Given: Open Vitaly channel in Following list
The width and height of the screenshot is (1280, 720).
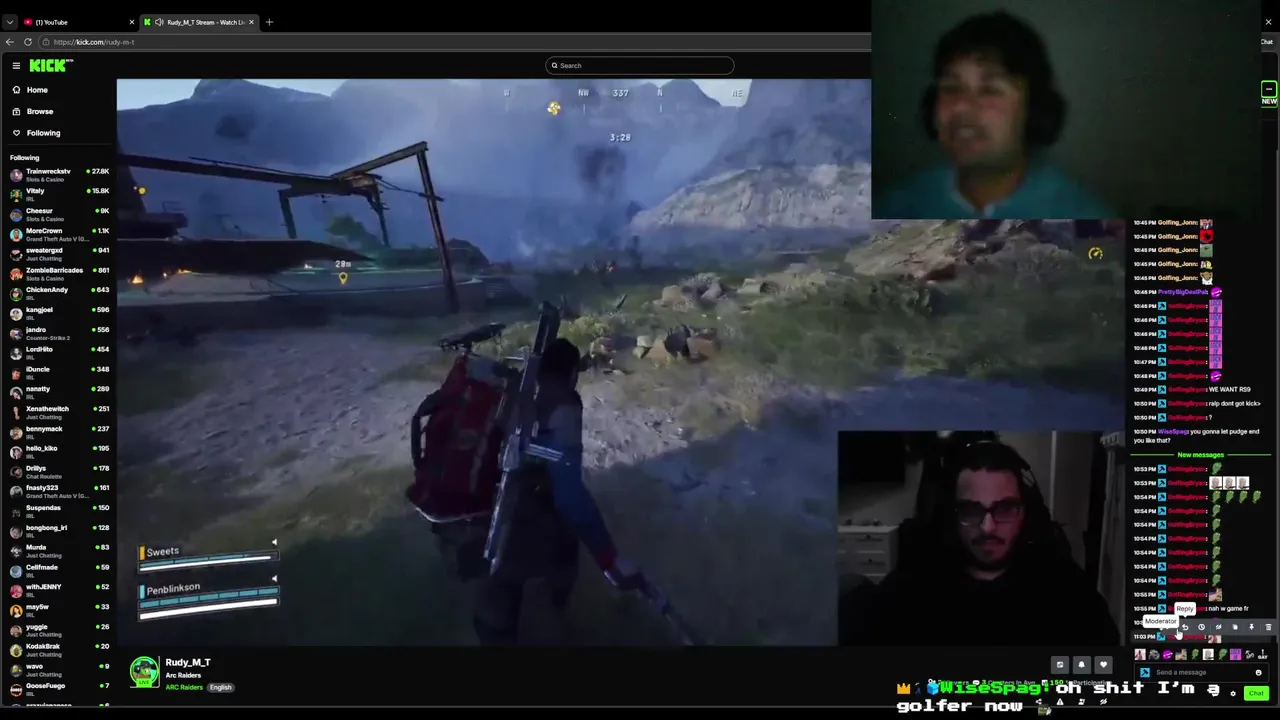Looking at the screenshot, I should [x=60, y=194].
